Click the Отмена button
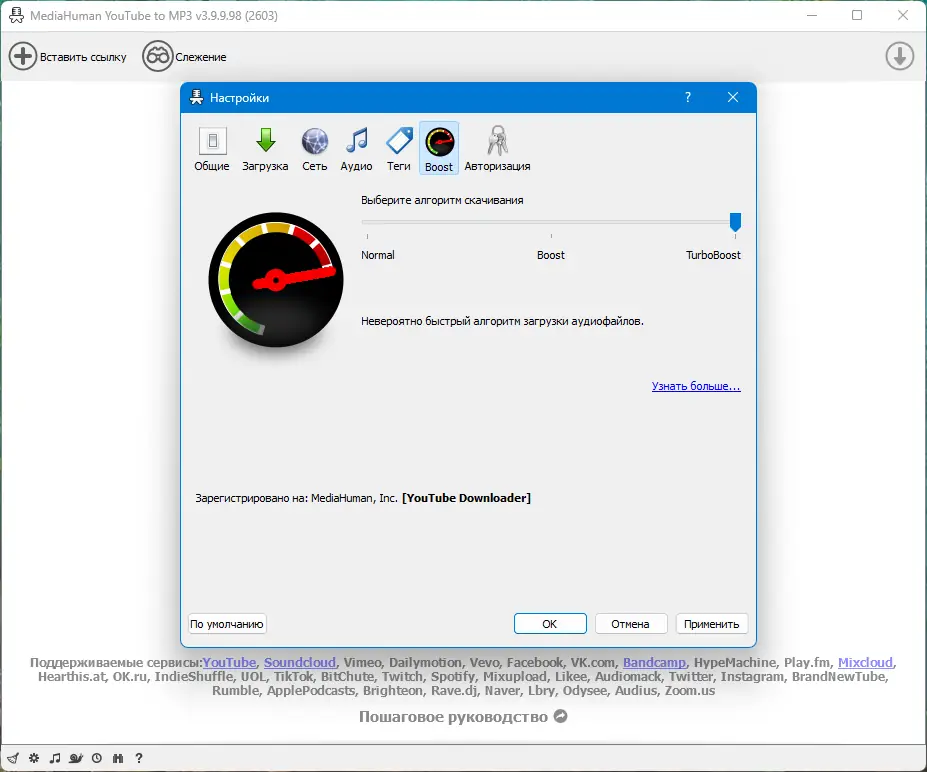This screenshot has height=772, width=927. (x=631, y=624)
